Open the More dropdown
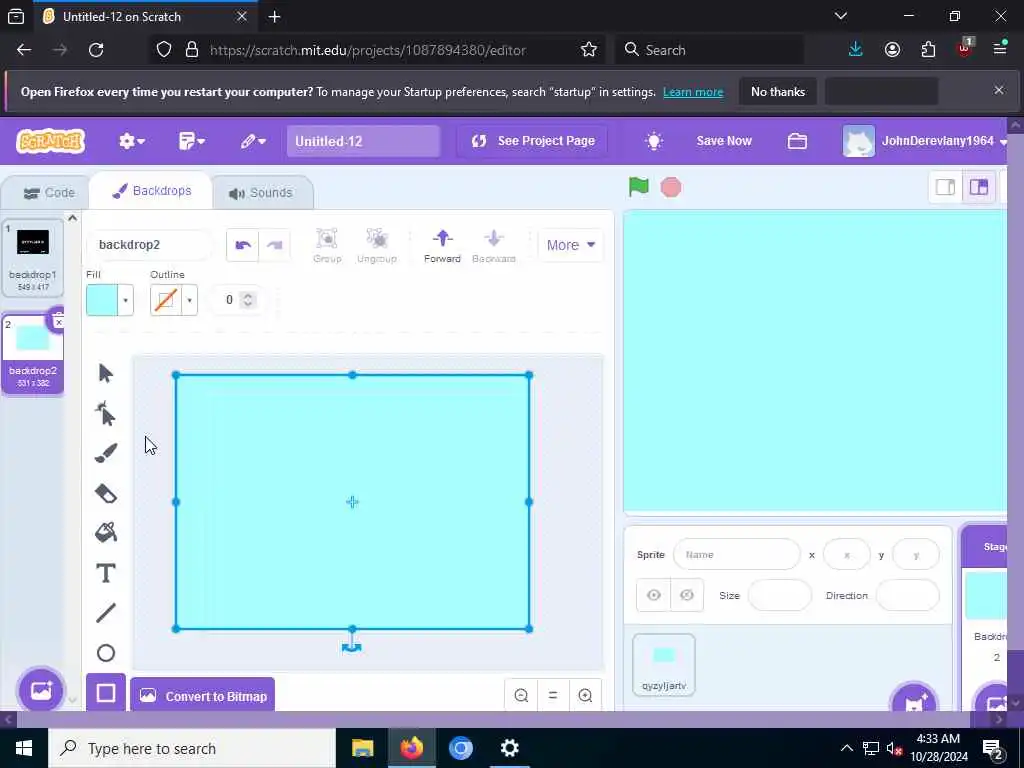 (x=571, y=245)
